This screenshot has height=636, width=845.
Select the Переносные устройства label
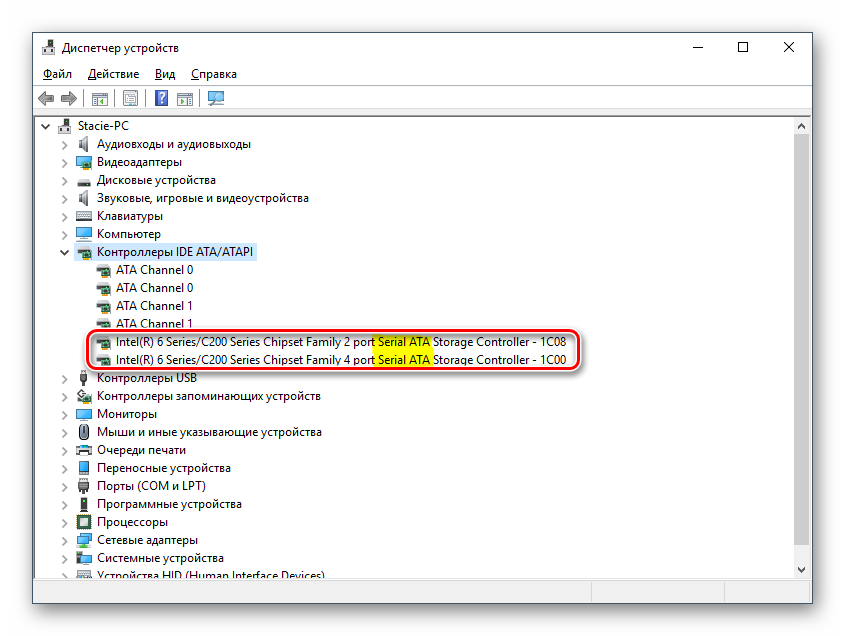click(x=164, y=468)
